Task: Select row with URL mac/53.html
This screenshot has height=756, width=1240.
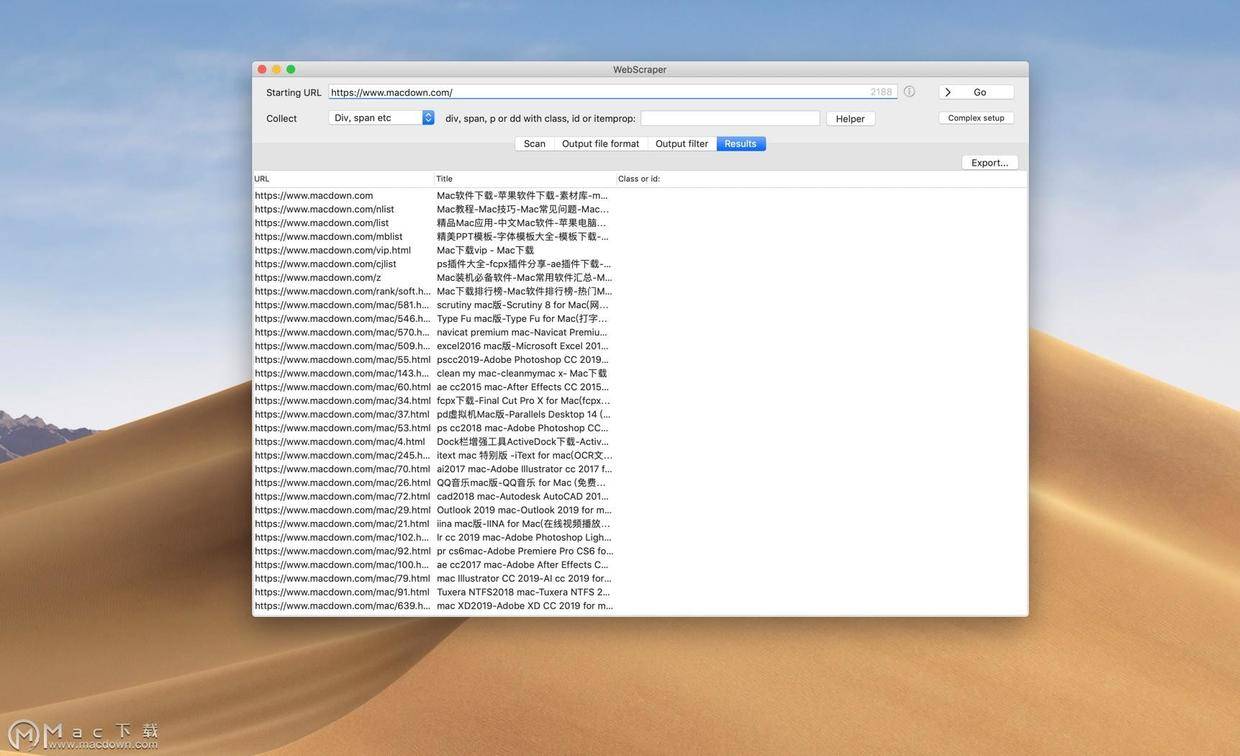Action: coord(640,428)
